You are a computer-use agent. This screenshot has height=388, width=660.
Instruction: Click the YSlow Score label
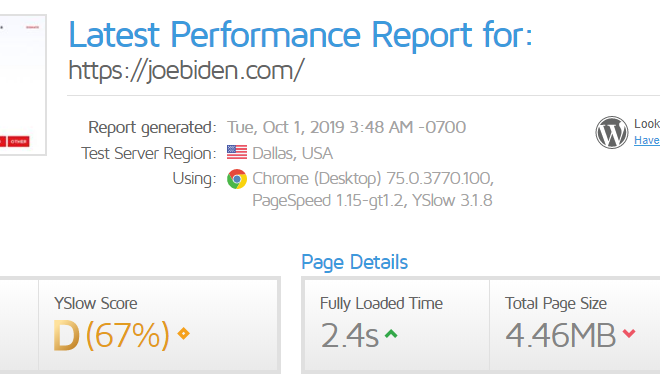tap(96, 303)
